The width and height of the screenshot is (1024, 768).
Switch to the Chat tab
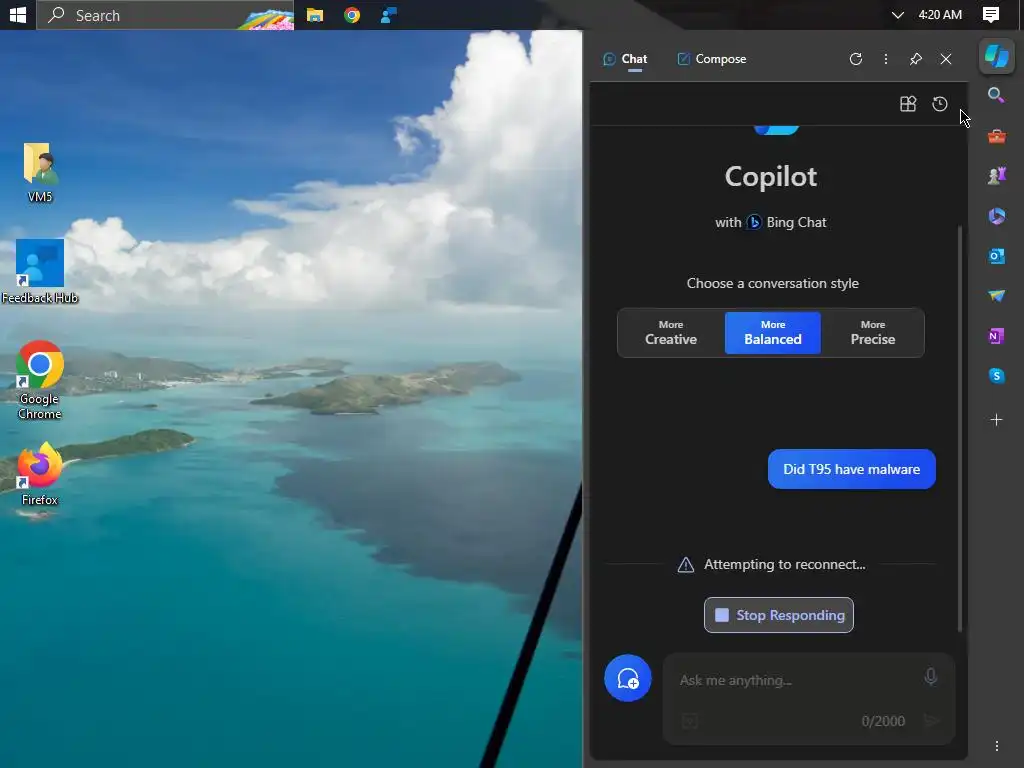pos(625,59)
